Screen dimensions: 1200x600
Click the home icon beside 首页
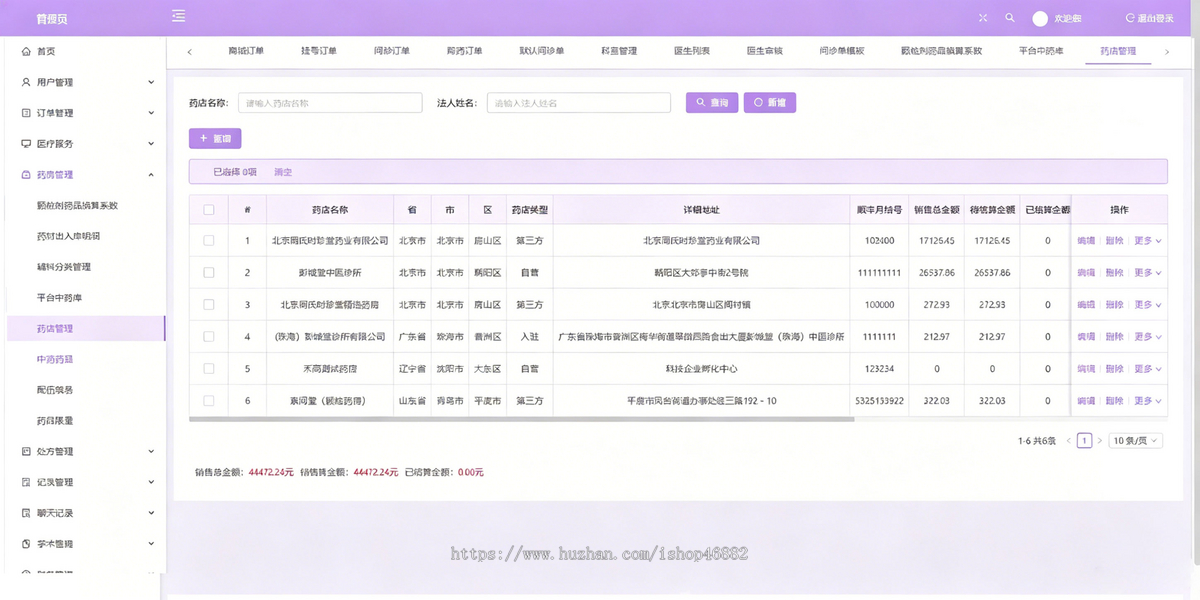click(x=26, y=51)
